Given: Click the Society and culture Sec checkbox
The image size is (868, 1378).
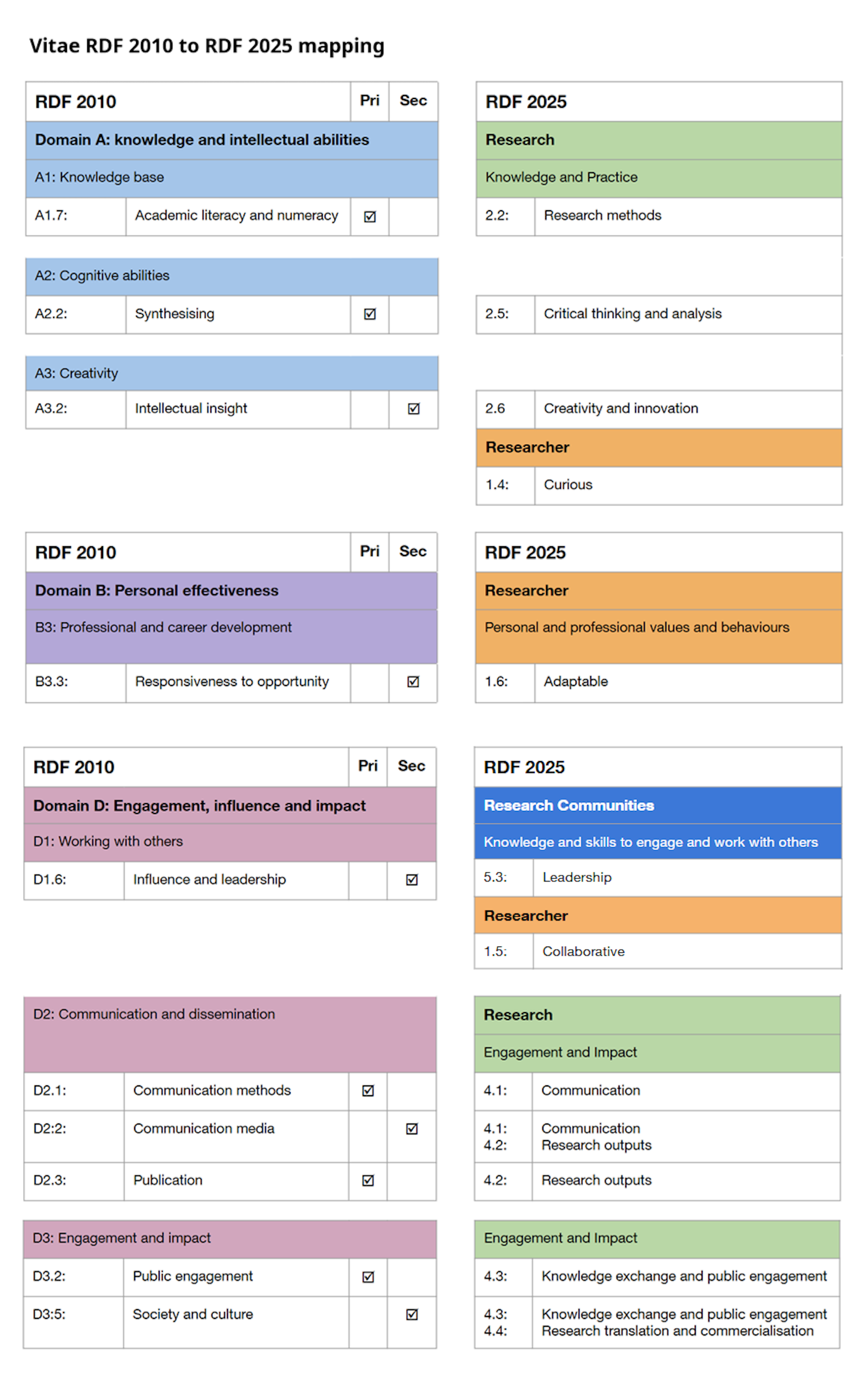Looking at the screenshot, I should pyautogui.click(x=411, y=1315).
